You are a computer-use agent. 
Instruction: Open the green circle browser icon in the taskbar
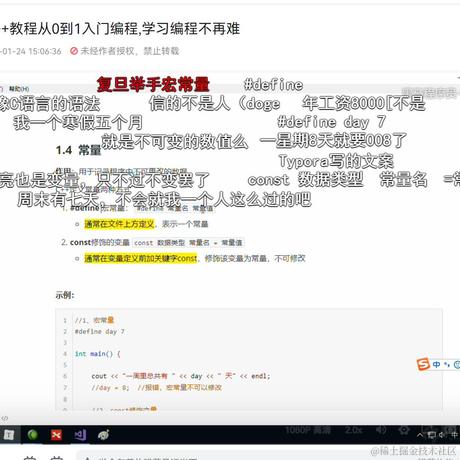pos(33,435)
